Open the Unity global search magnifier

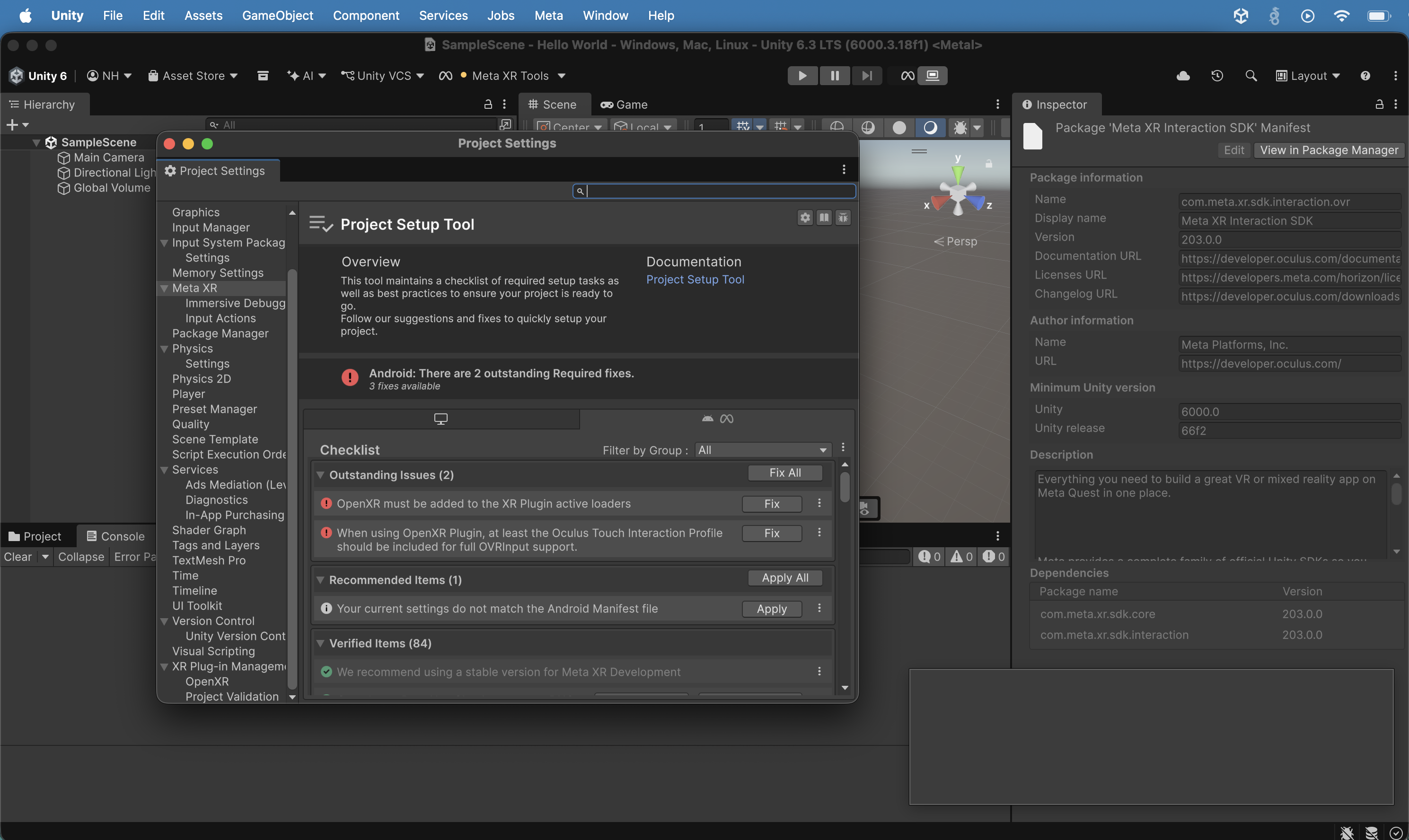(x=1251, y=76)
